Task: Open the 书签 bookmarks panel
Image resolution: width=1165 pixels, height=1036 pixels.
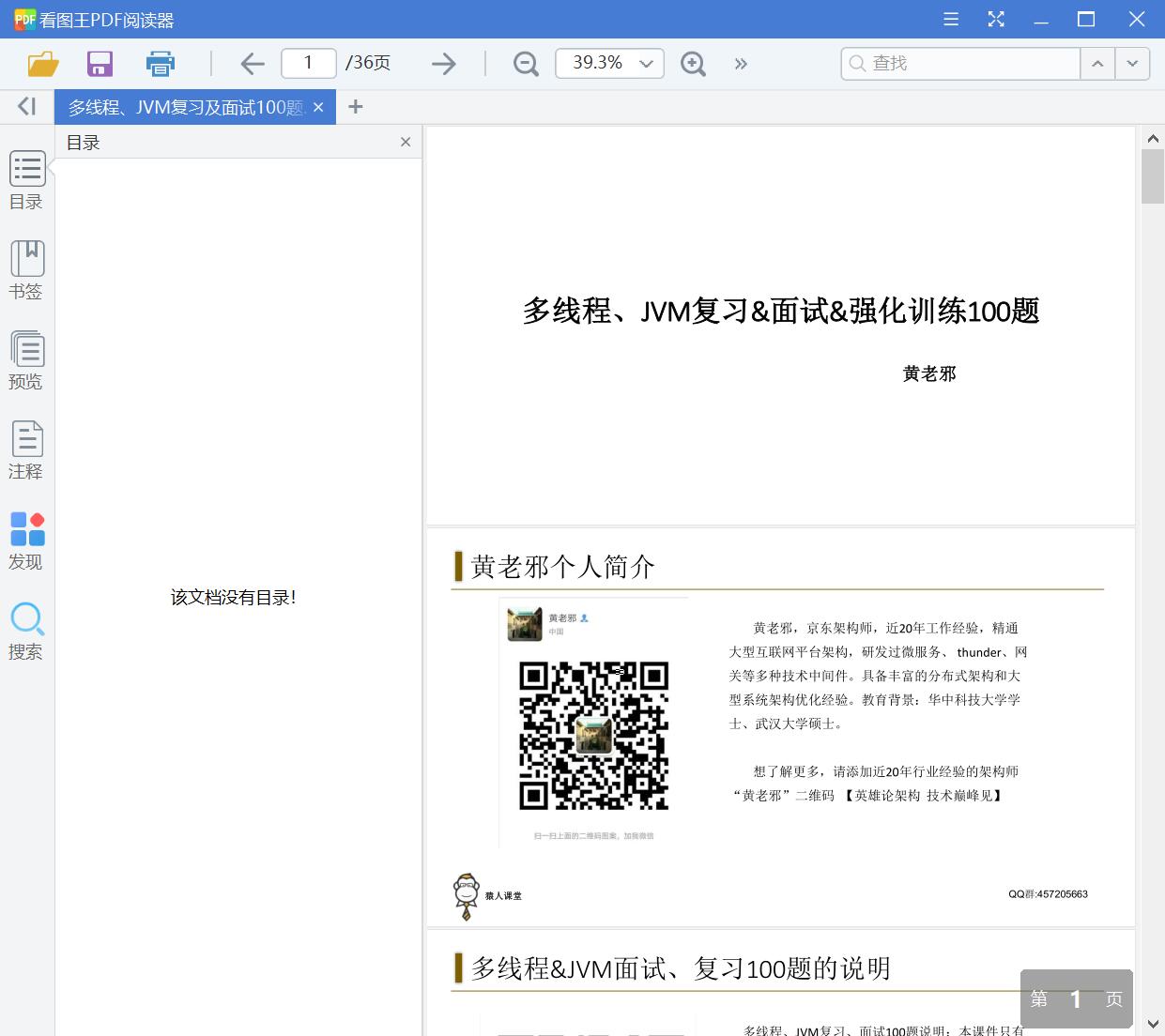Action: pos(26,271)
